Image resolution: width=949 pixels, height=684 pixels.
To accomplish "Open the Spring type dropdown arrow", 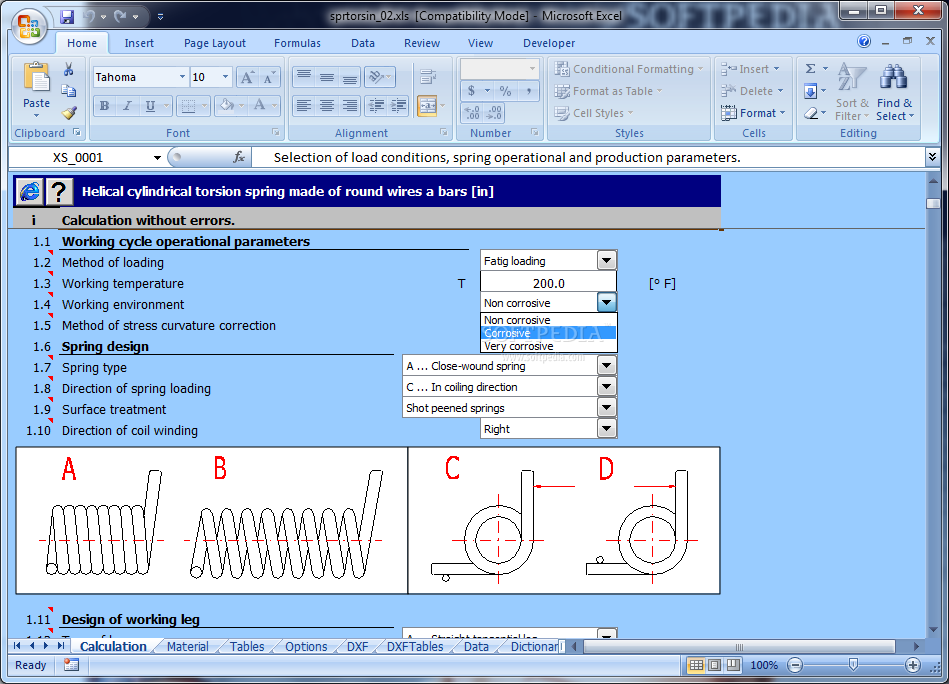I will (x=606, y=366).
